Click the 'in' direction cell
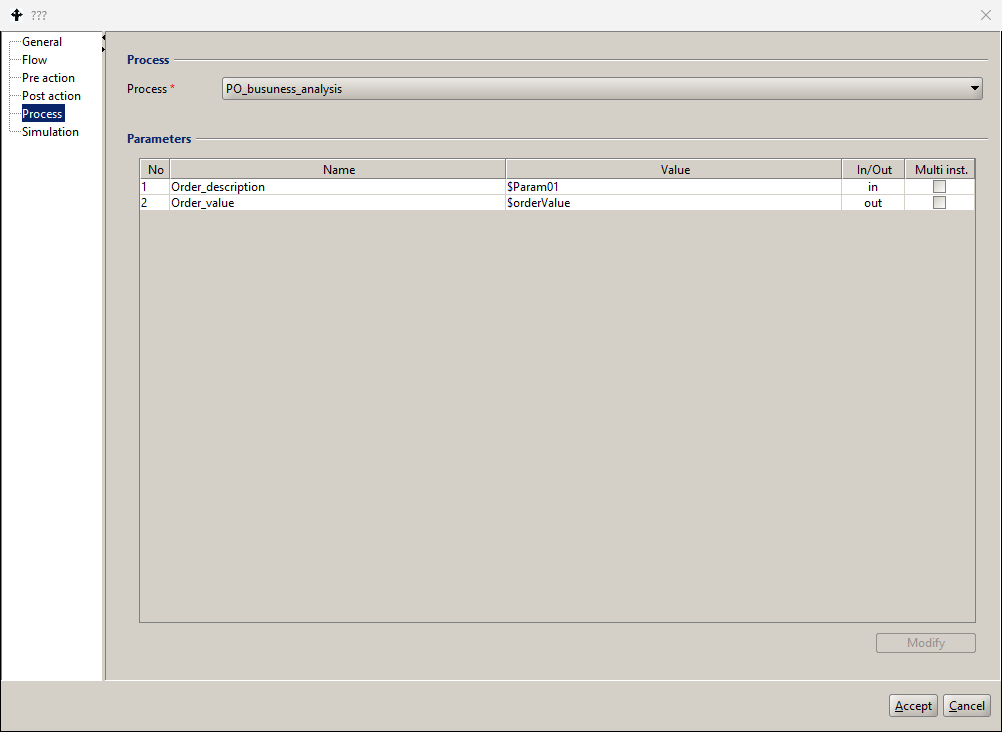Image resolution: width=1002 pixels, height=732 pixels. tap(873, 187)
